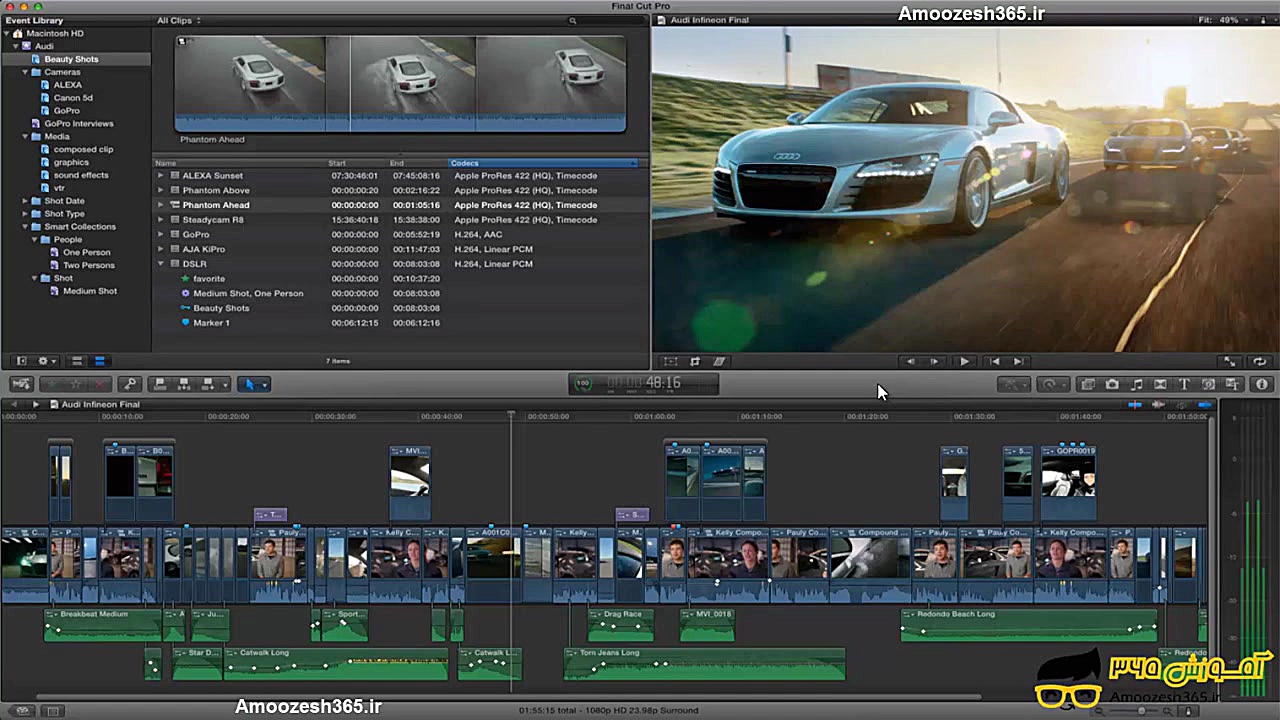
Task: Collapse the Cameras folder
Action: (x=24, y=72)
